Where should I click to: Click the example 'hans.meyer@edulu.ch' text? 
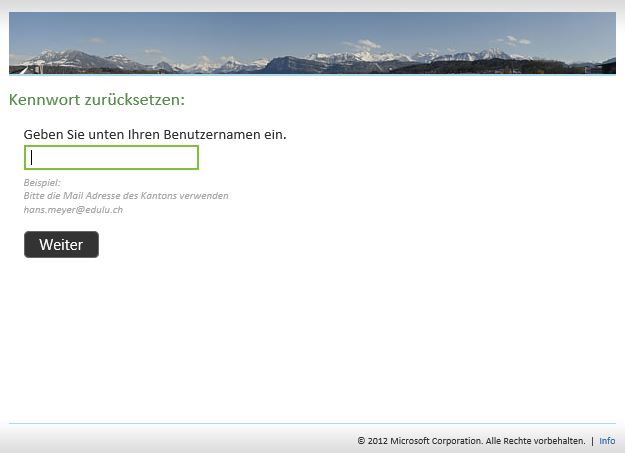click(x=73, y=210)
